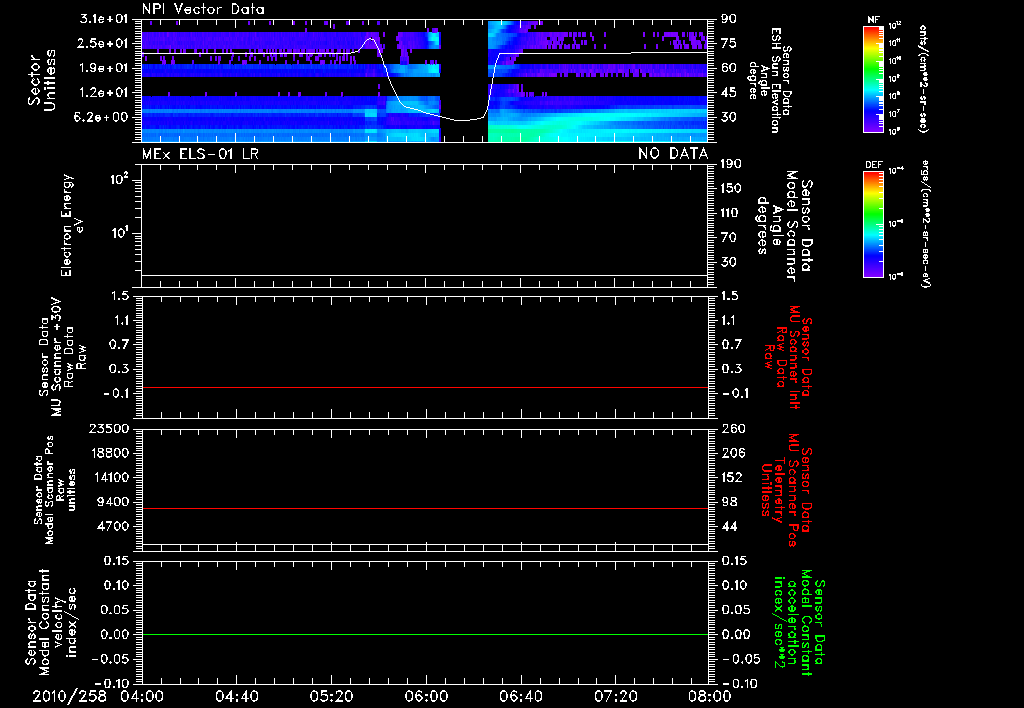Image resolution: width=1024 pixels, height=708 pixels.
Task: Click the '4700' scanner position tick label
Action: (112, 527)
